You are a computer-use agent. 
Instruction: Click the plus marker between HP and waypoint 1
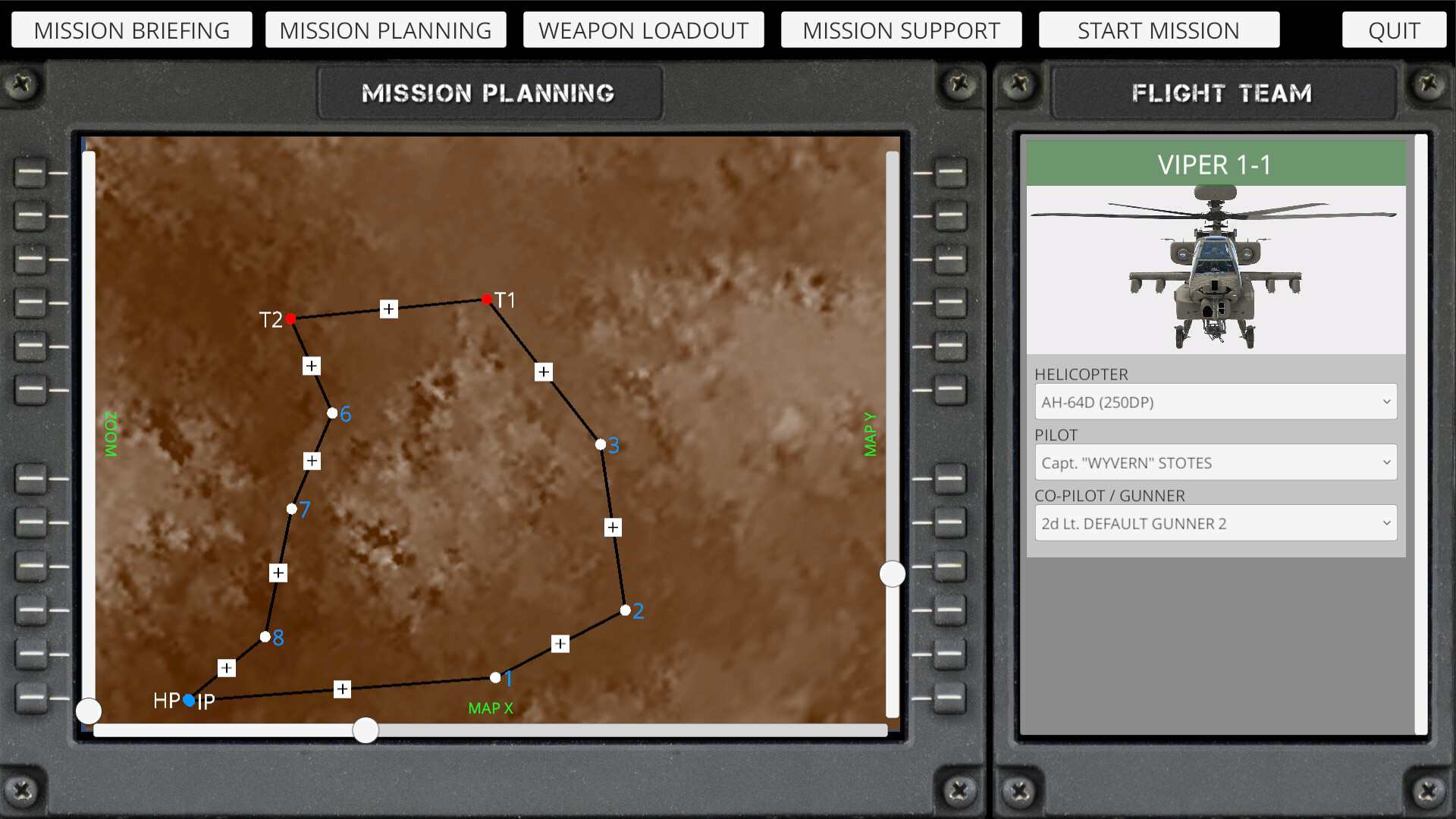point(342,689)
